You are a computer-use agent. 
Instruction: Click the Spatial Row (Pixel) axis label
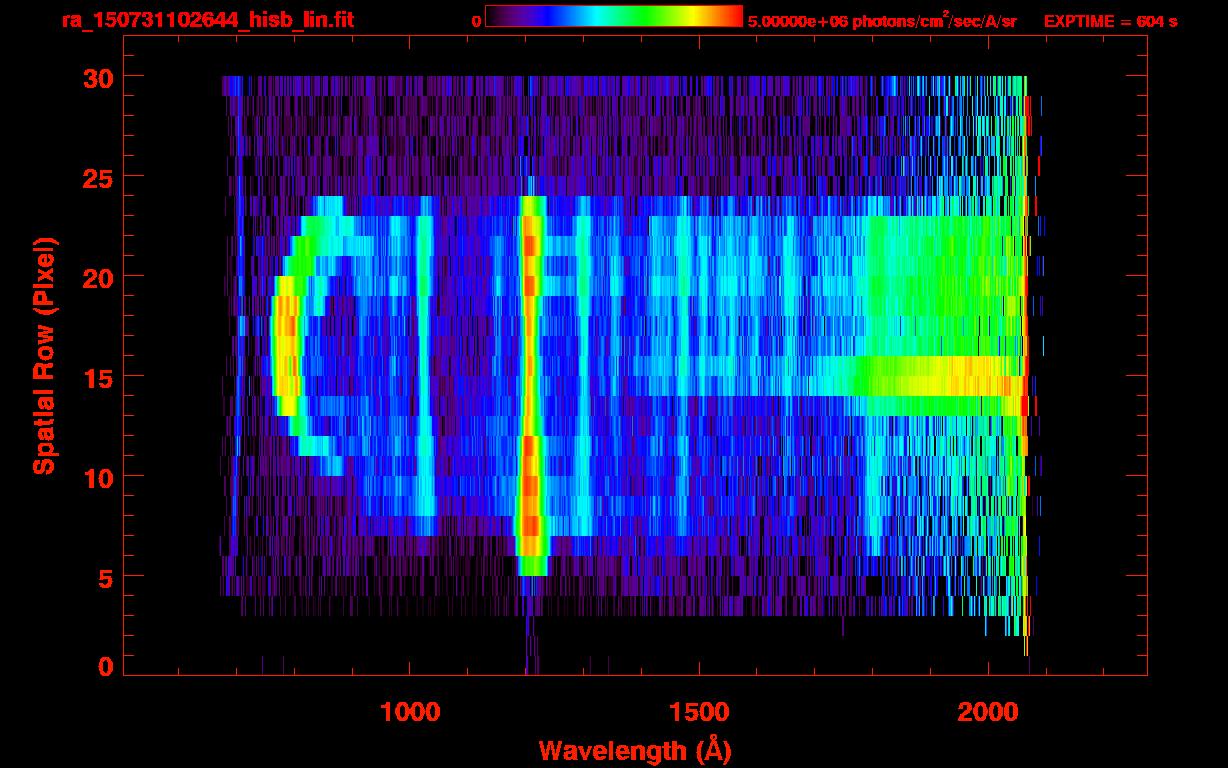point(45,355)
